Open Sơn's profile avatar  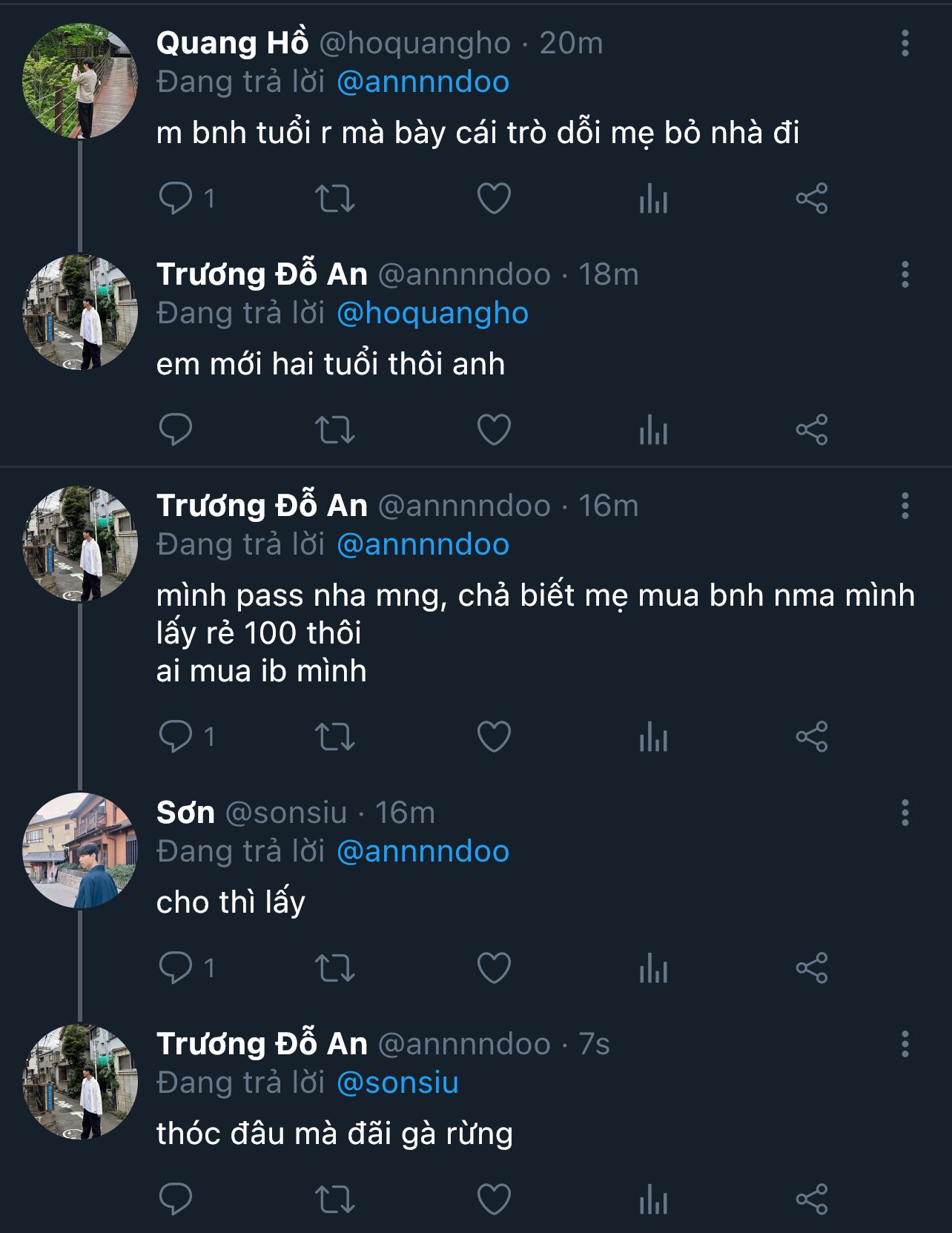pos(80,850)
